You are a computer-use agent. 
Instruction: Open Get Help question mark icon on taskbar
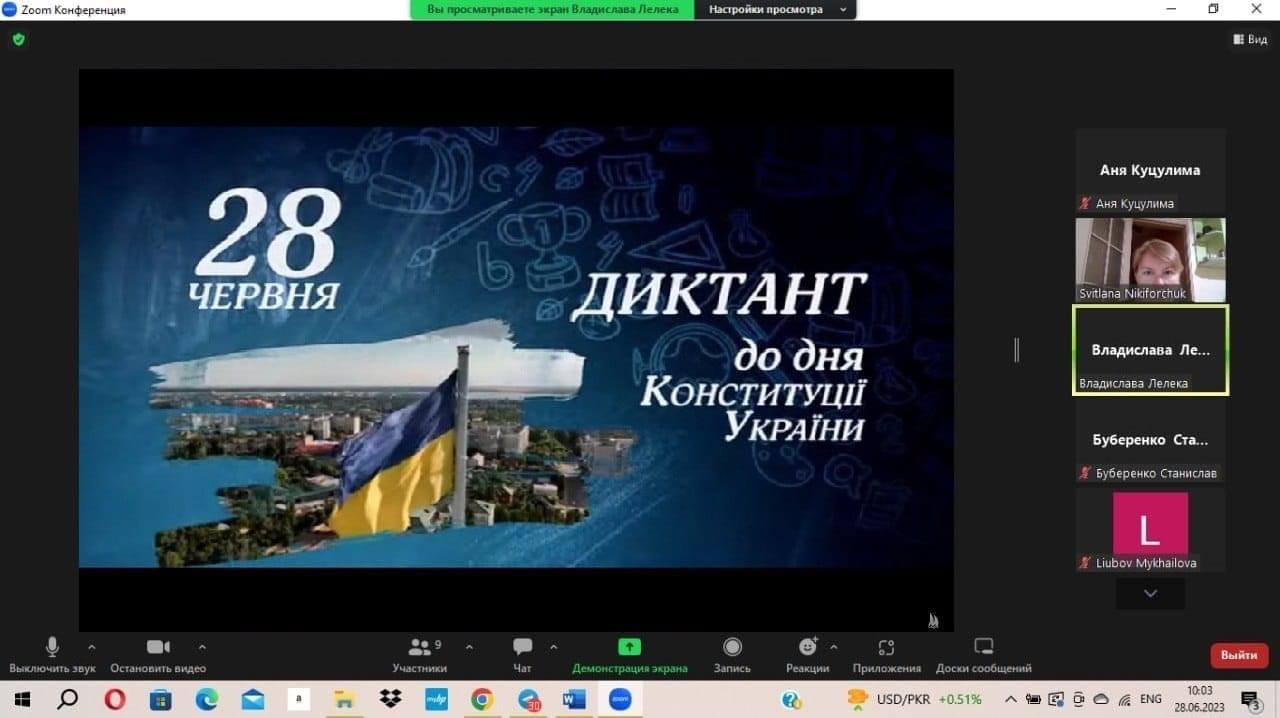tap(791, 699)
